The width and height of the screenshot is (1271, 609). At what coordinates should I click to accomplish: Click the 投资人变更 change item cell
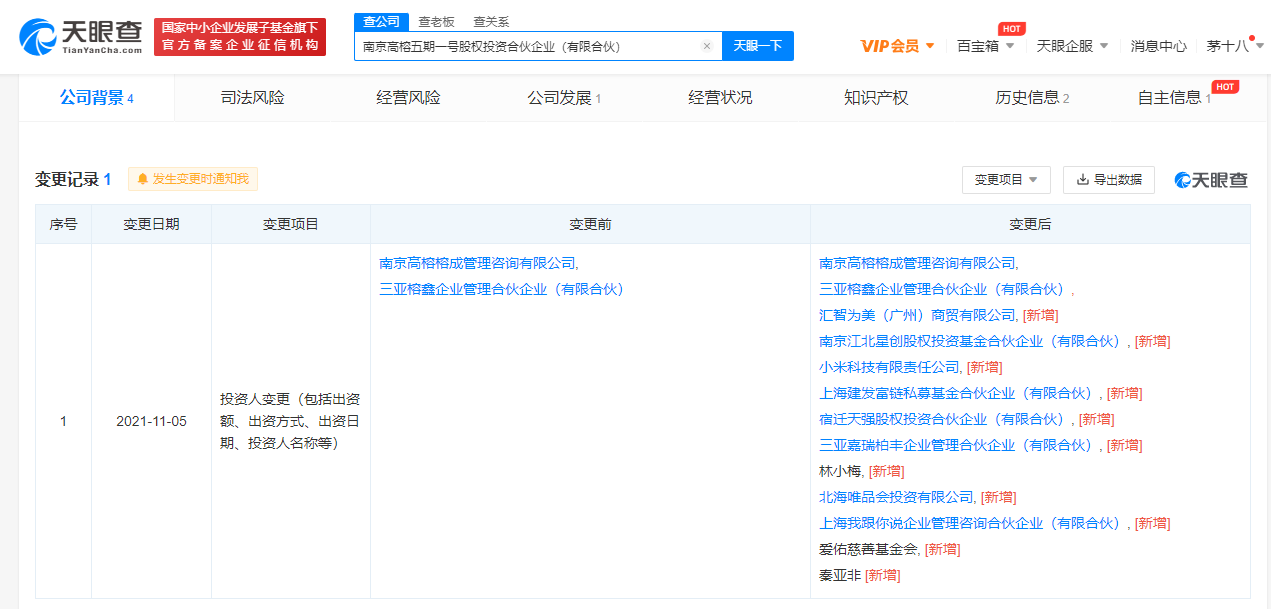coord(291,421)
